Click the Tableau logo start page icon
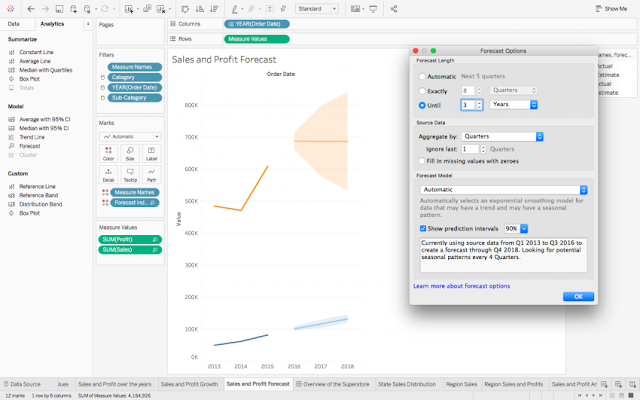 pyautogui.click(x=10, y=9)
